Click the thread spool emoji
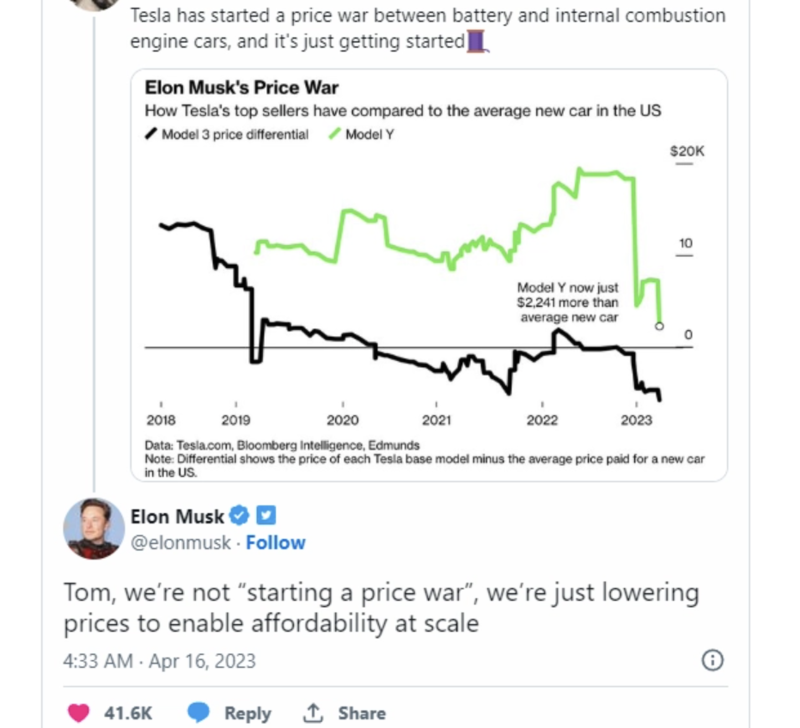Image resolution: width=800 pixels, height=728 pixels. [x=478, y=42]
